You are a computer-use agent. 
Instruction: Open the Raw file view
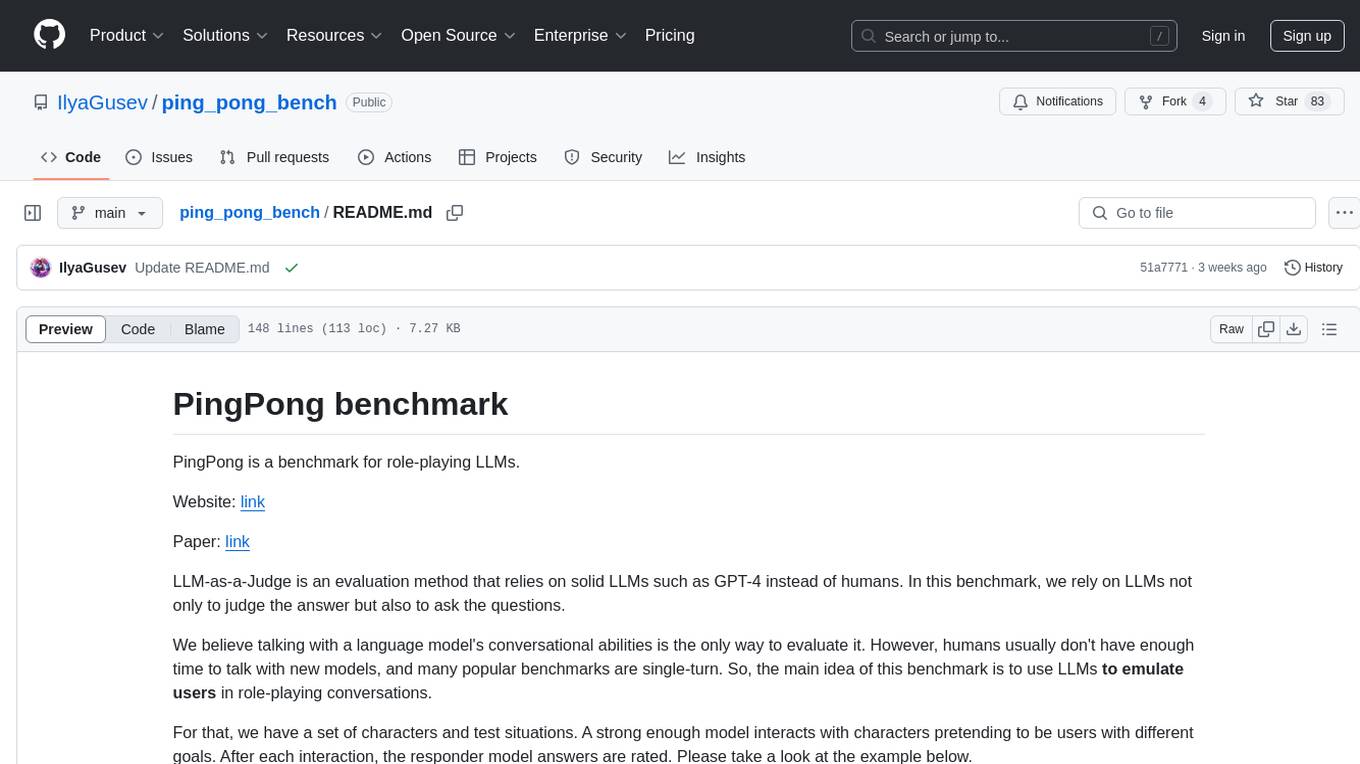click(x=1232, y=329)
